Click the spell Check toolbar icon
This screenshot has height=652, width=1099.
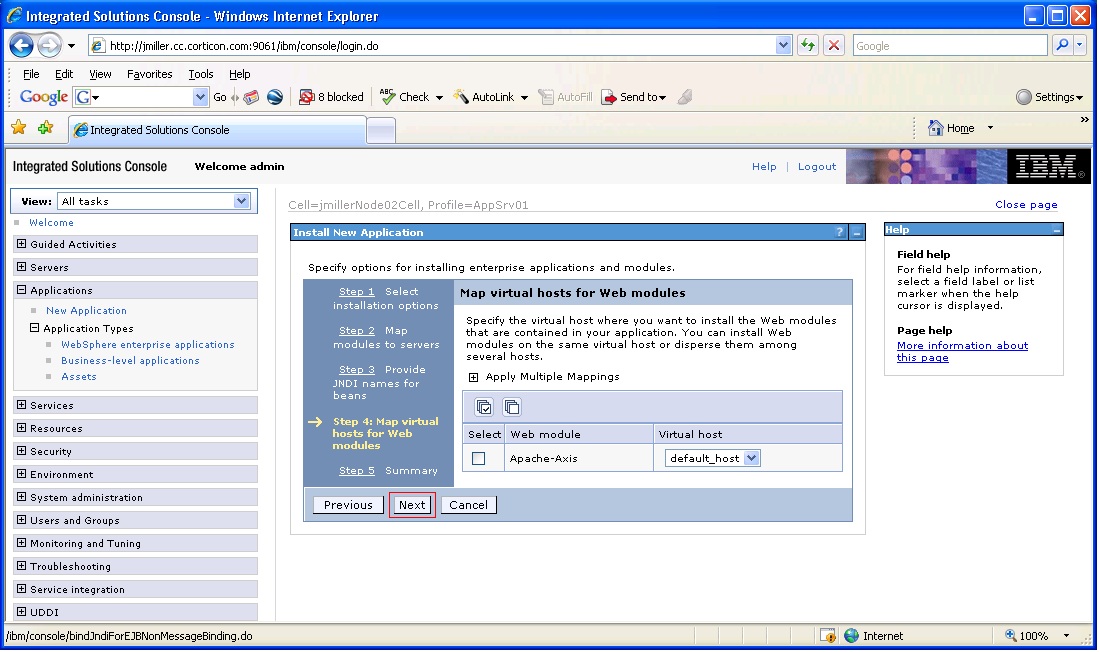(387, 96)
